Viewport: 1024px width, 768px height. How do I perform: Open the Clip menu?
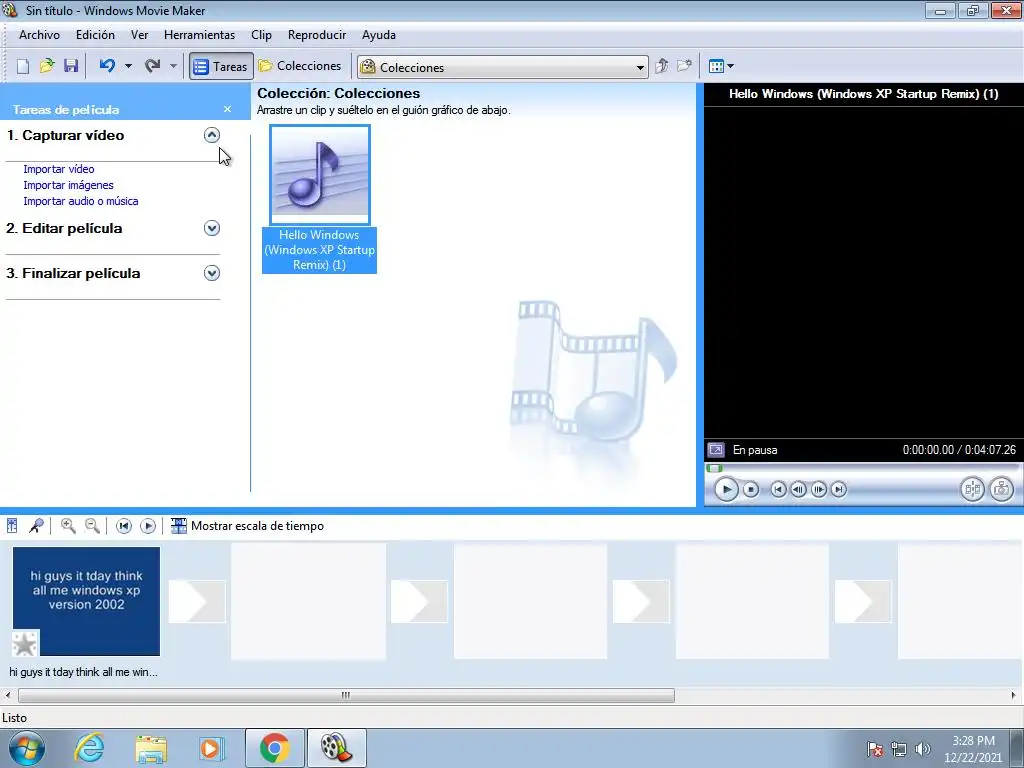pos(261,35)
